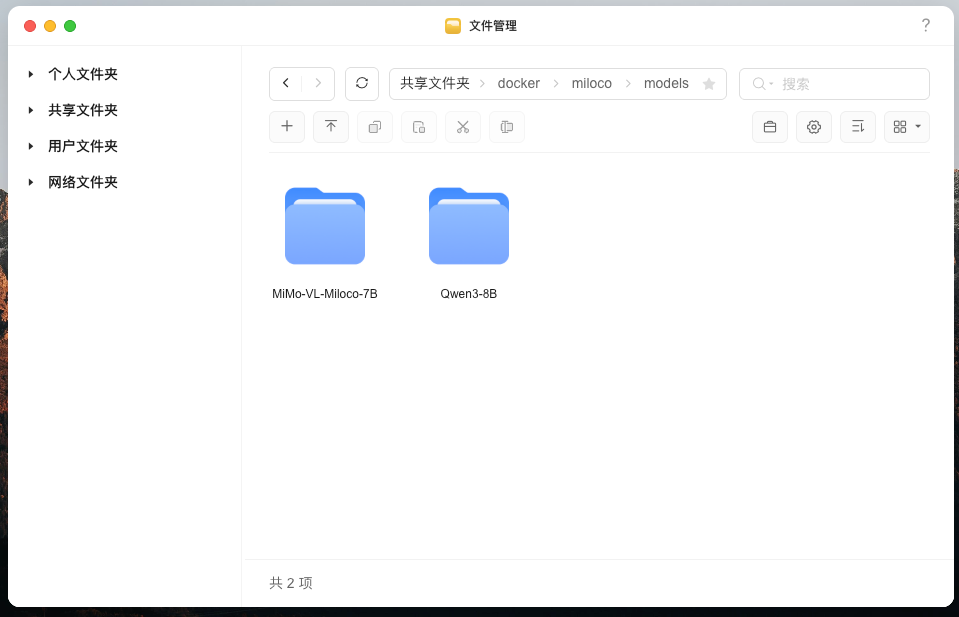
Task: Expand the 个人文件夹 section
Action: [31, 74]
